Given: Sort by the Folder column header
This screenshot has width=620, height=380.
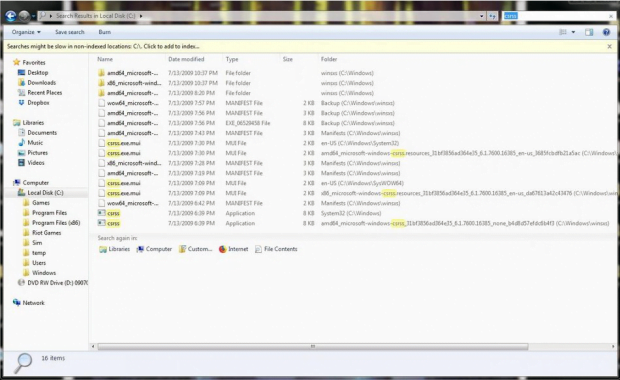Looking at the screenshot, I should coord(329,59).
